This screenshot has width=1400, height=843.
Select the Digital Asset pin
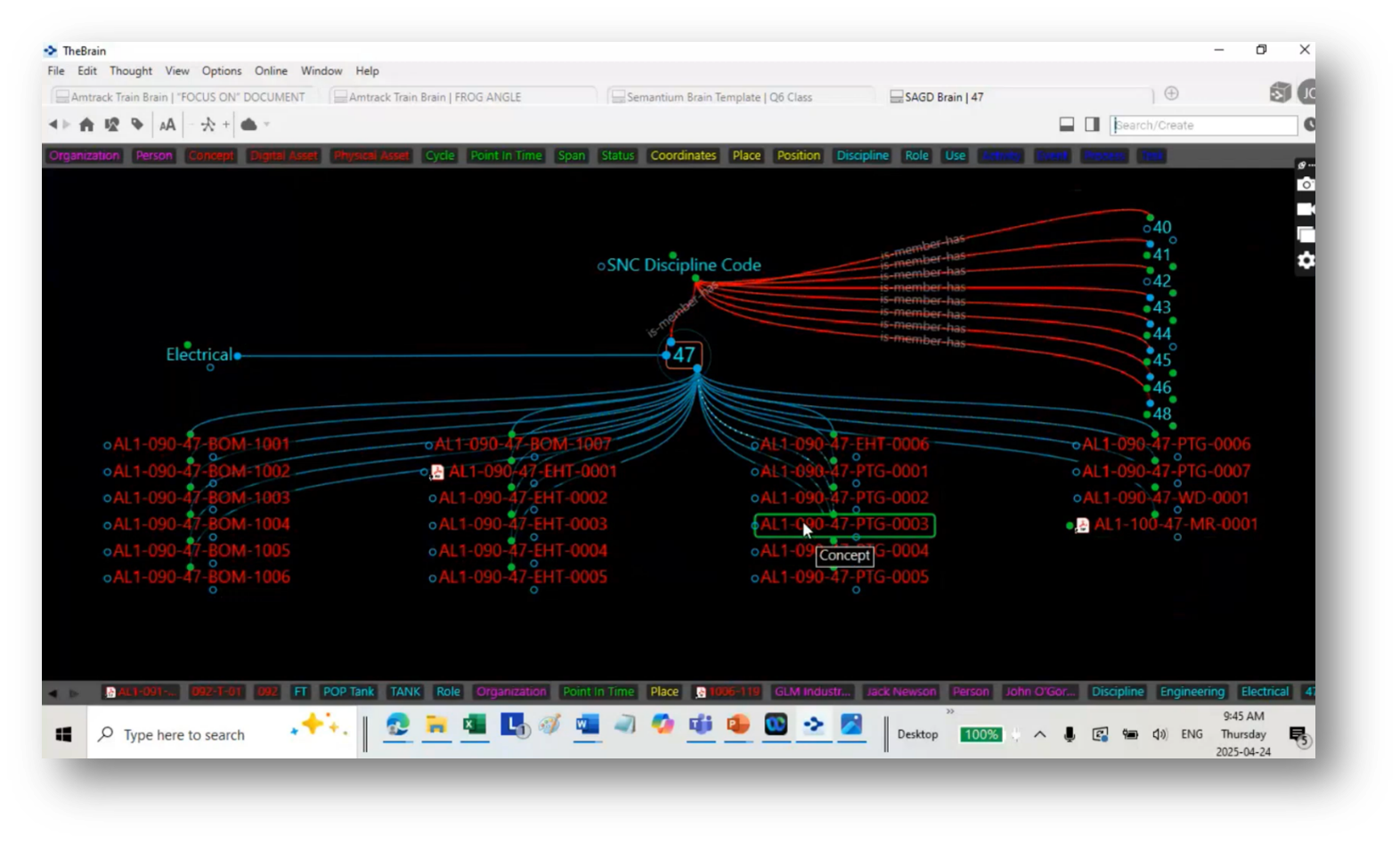[283, 156]
